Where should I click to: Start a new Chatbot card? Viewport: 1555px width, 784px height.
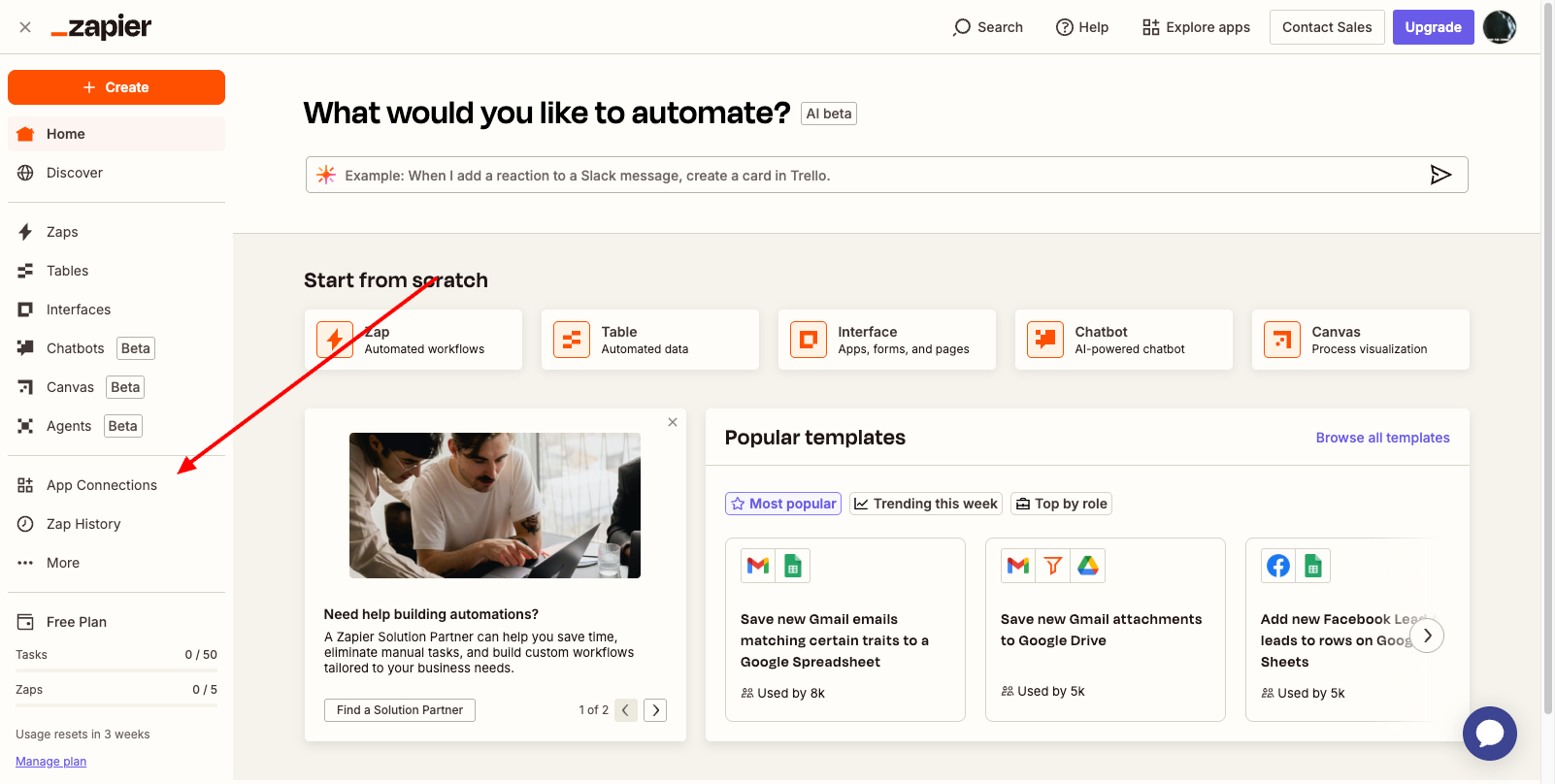coord(1124,340)
